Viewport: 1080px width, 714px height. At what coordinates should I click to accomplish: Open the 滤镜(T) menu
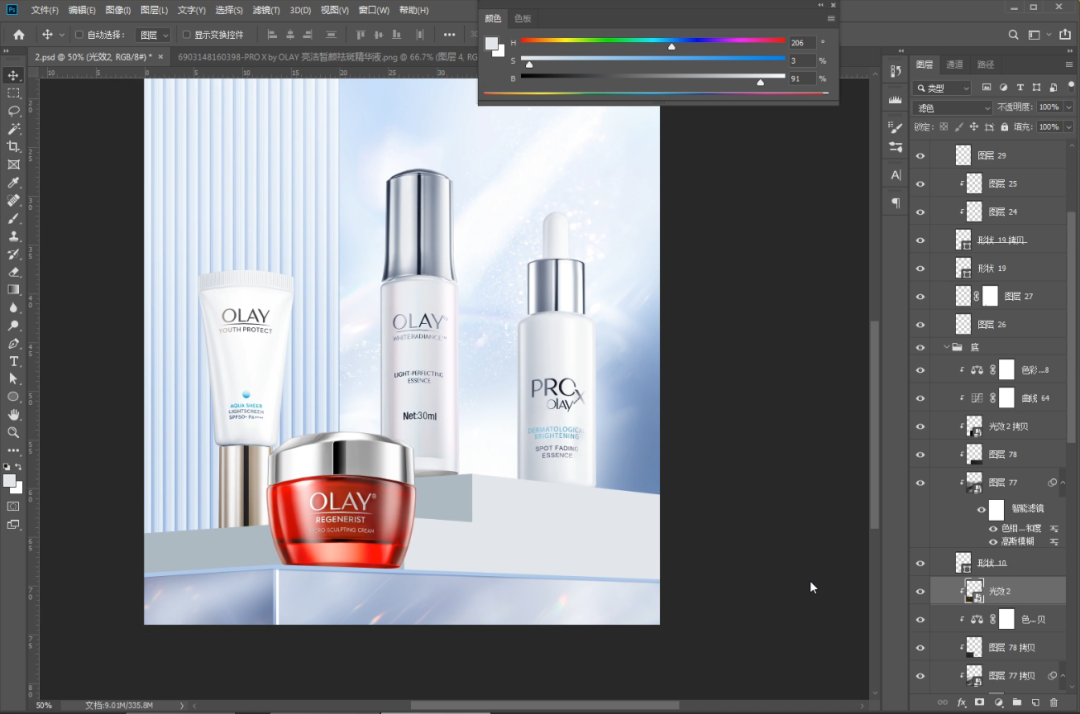click(x=266, y=10)
